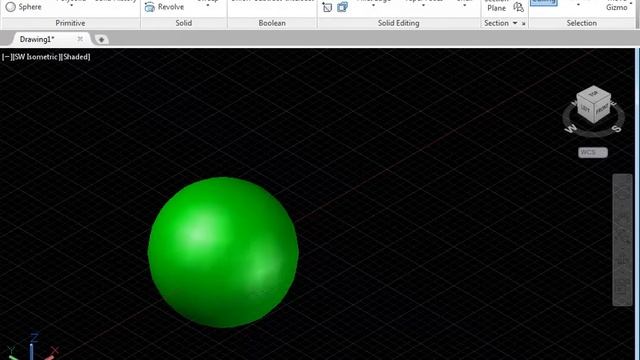Image resolution: width=640 pixels, height=360 pixels.
Task: Click the TOP face of the ViewCube
Action: pyautogui.click(x=593, y=93)
